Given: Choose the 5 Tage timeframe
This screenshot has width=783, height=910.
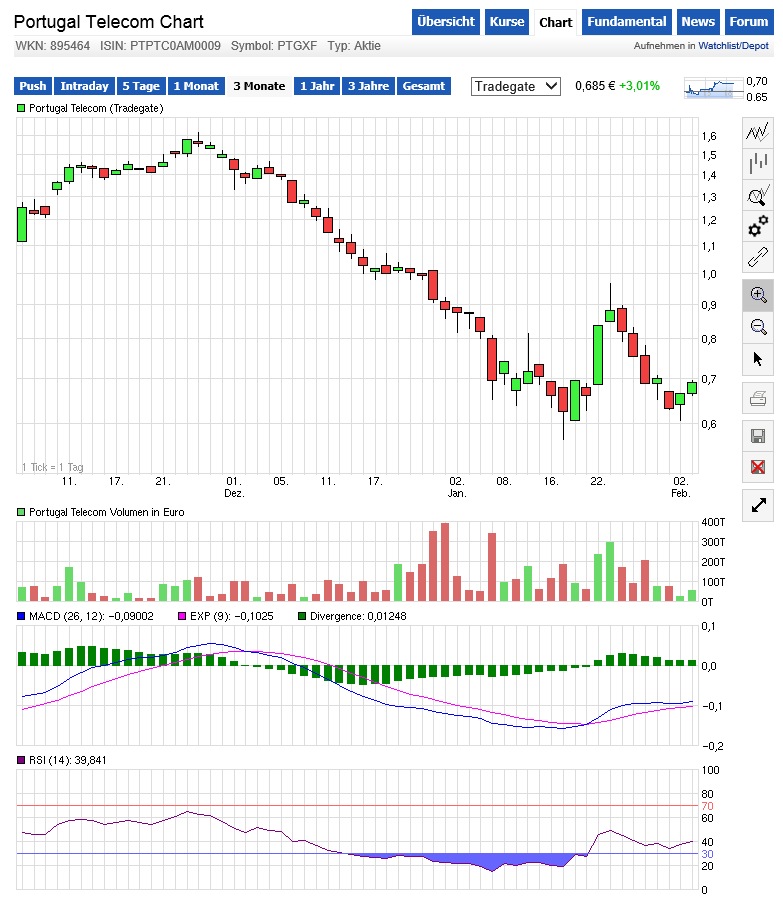Looking at the screenshot, I should coord(141,86).
